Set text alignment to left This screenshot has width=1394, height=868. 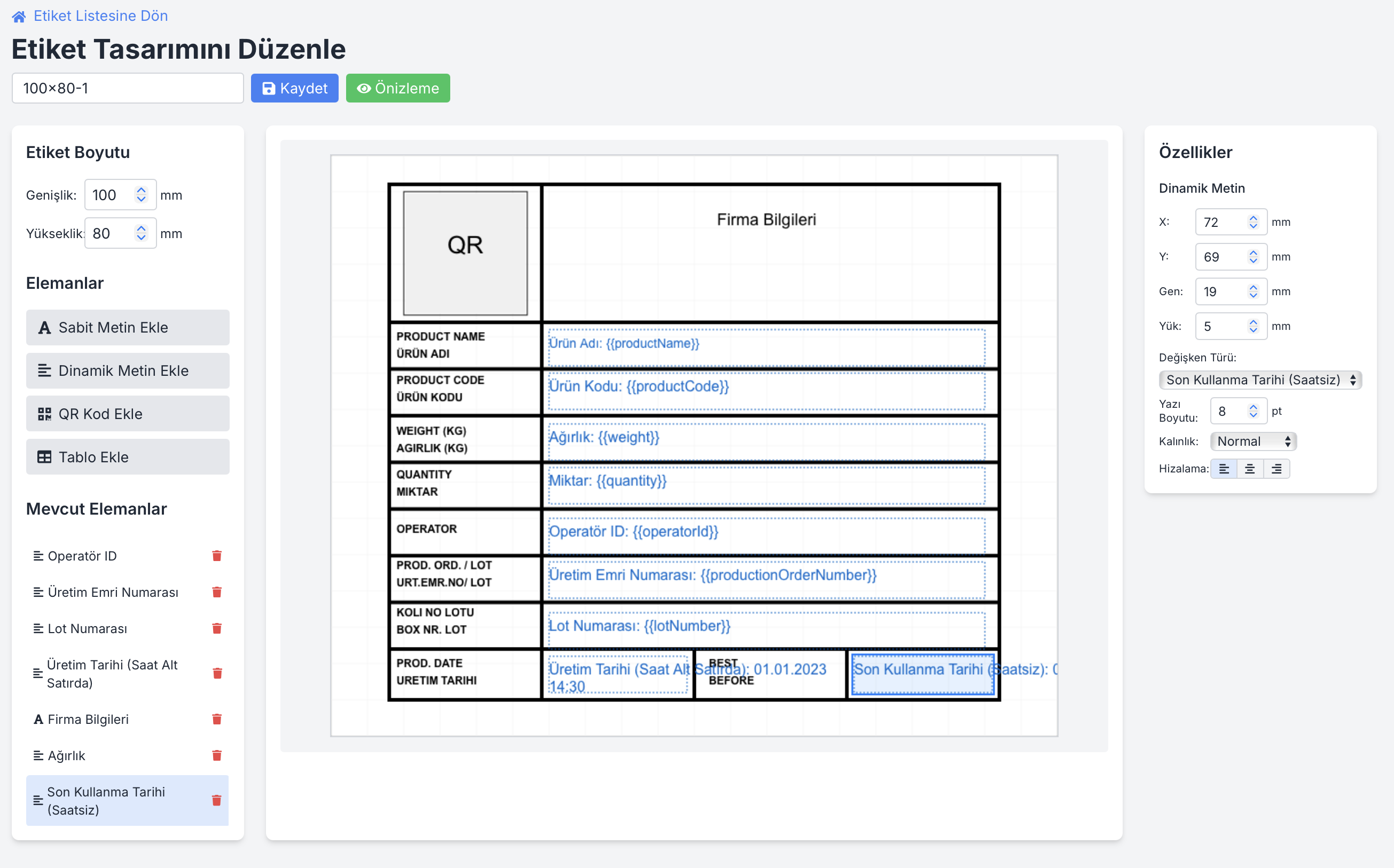(1224, 469)
